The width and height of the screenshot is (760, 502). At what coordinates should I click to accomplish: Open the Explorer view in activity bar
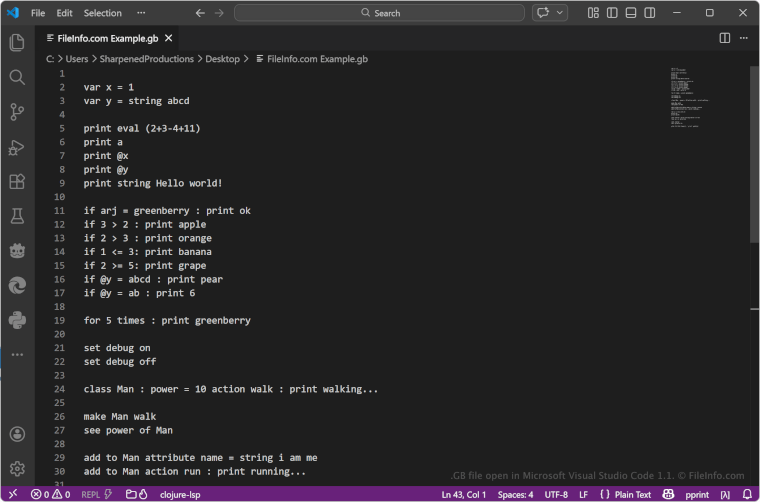tap(17, 43)
